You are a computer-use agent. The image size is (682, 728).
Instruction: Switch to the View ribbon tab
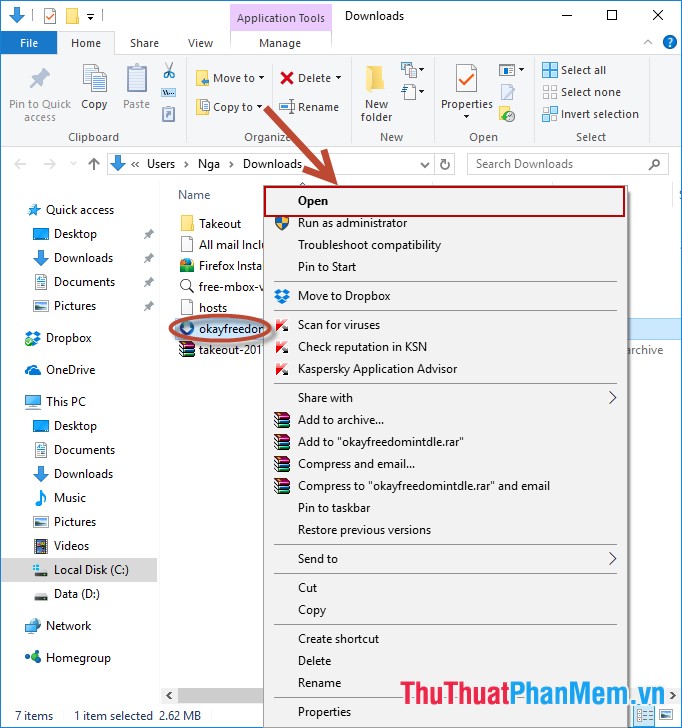[200, 43]
